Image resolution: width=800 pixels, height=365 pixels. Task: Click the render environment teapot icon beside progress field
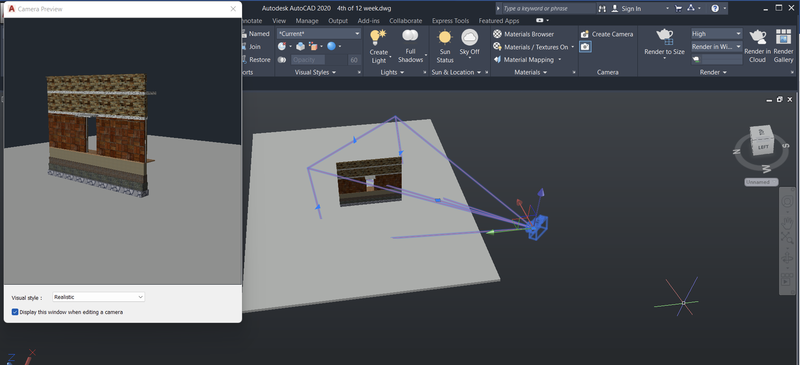pyautogui.click(x=696, y=60)
